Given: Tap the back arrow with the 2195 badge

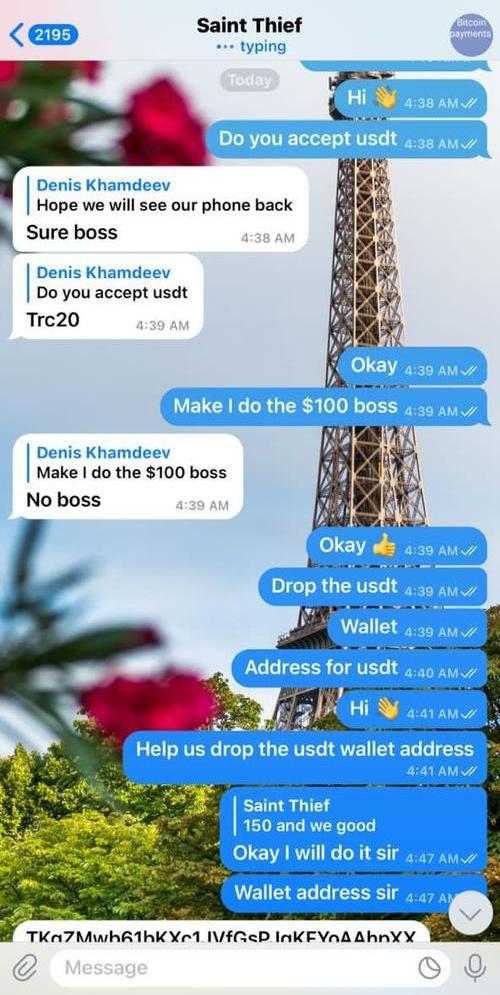Looking at the screenshot, I should pyautogui.click(x=44, y=34).
